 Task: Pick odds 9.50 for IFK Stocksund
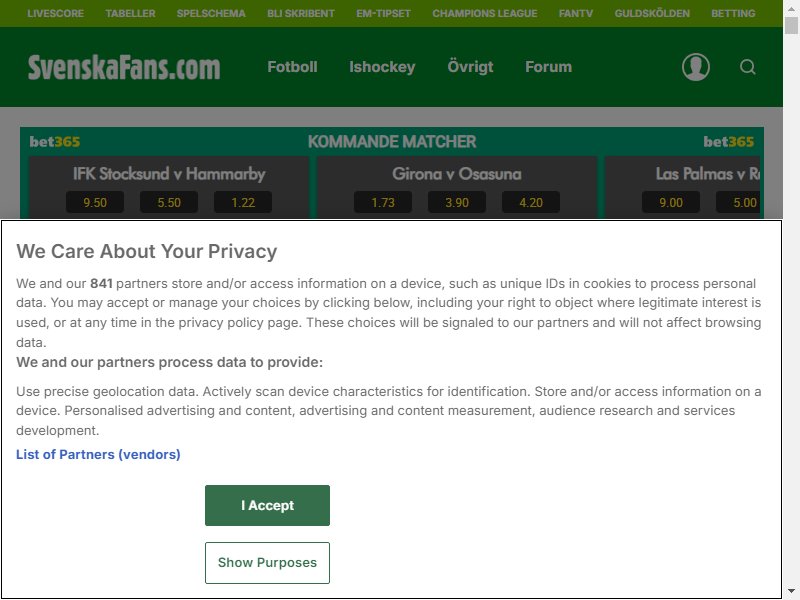coord(95,202)
